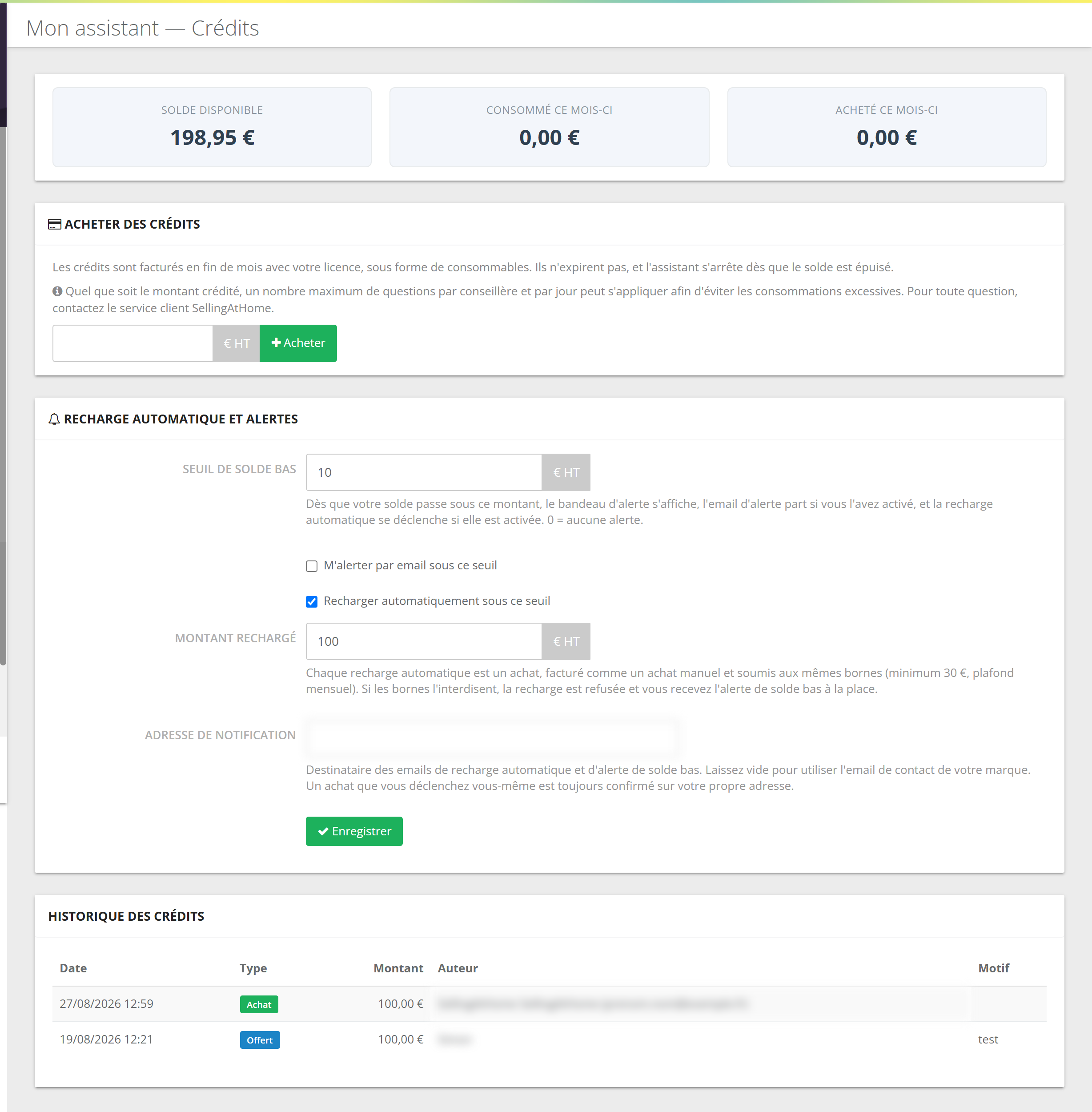This screenshot has height=1112, width=1092.
Task: Click the Consommé ce mois-ci card value
Action: point(550,138)
